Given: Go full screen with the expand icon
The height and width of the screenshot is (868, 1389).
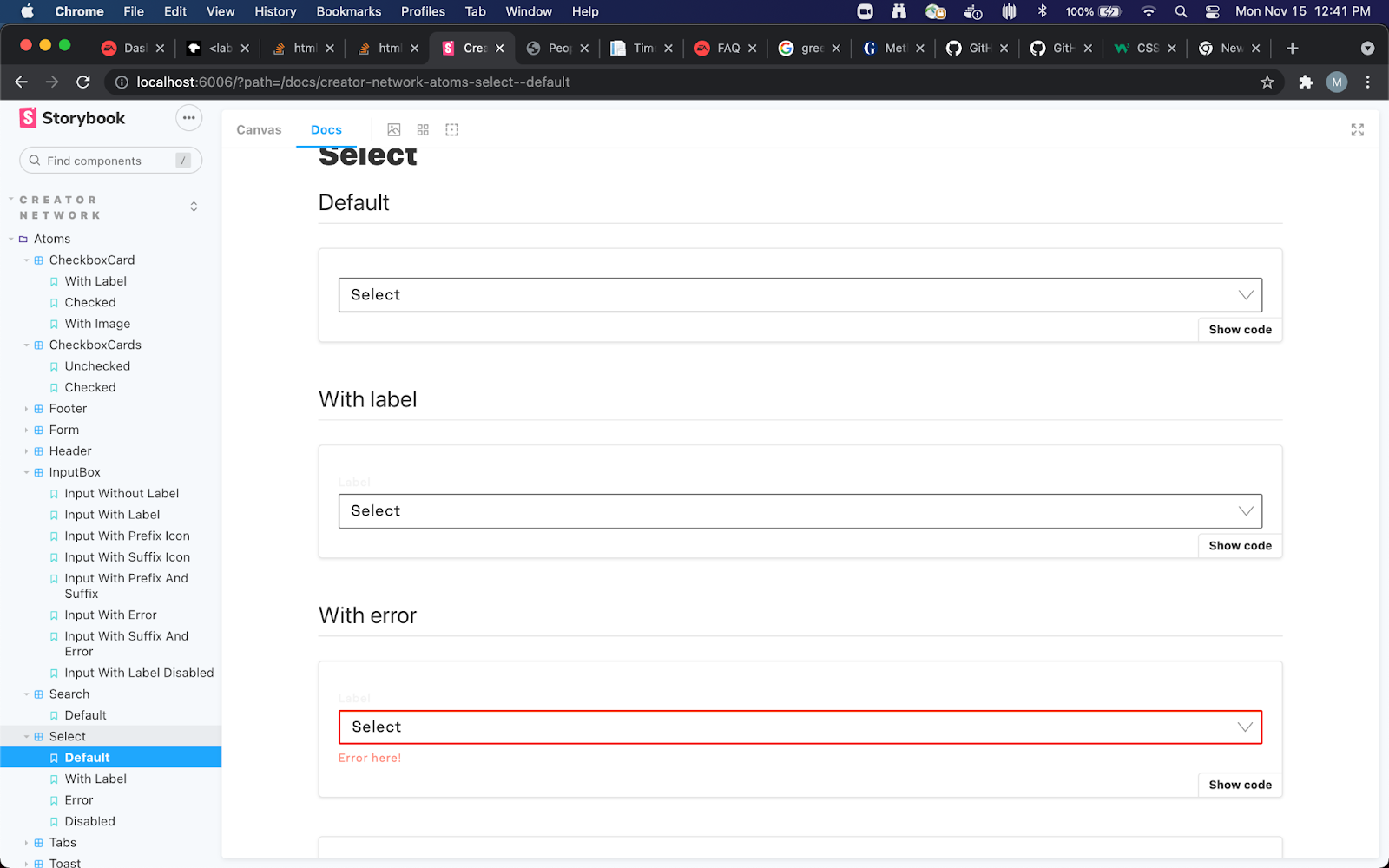Looking at the screenshot, I should tap(1358, 129).
